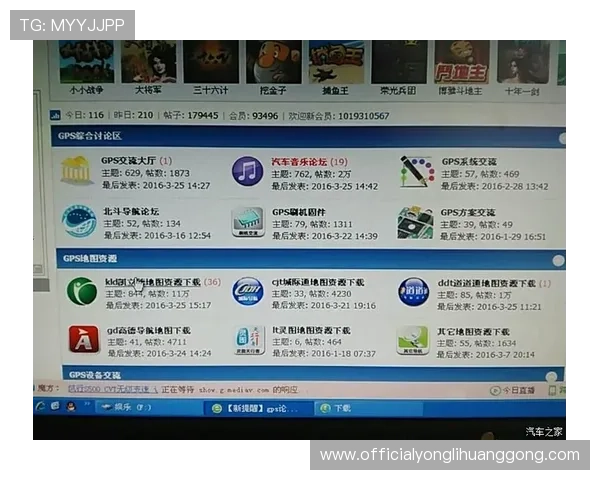This screenshot has height=480, width=600.
Task: Click the 北斗导航论坛 globe icon
Action: pos(79,222)
